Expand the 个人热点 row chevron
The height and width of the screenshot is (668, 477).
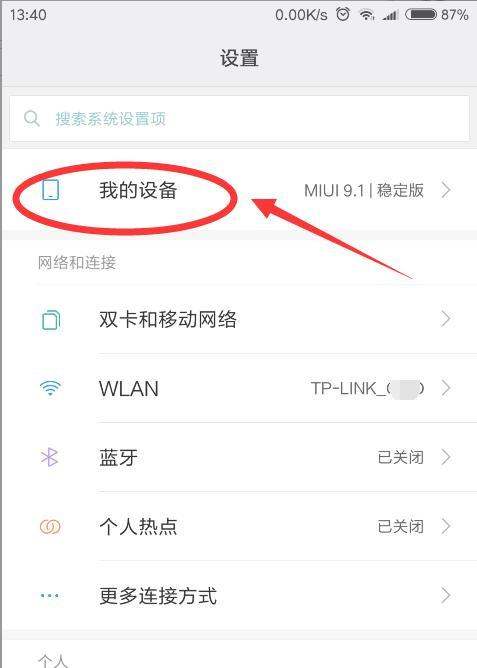[x=446, y=527]
